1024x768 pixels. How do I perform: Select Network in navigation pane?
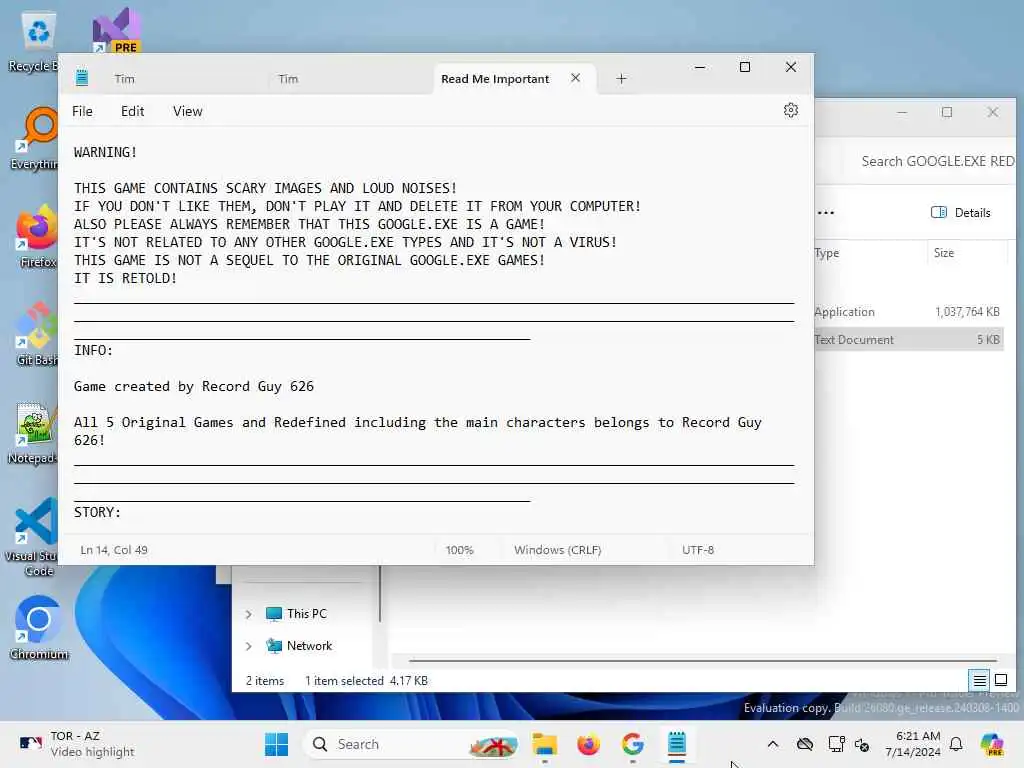tap(299, 646)
